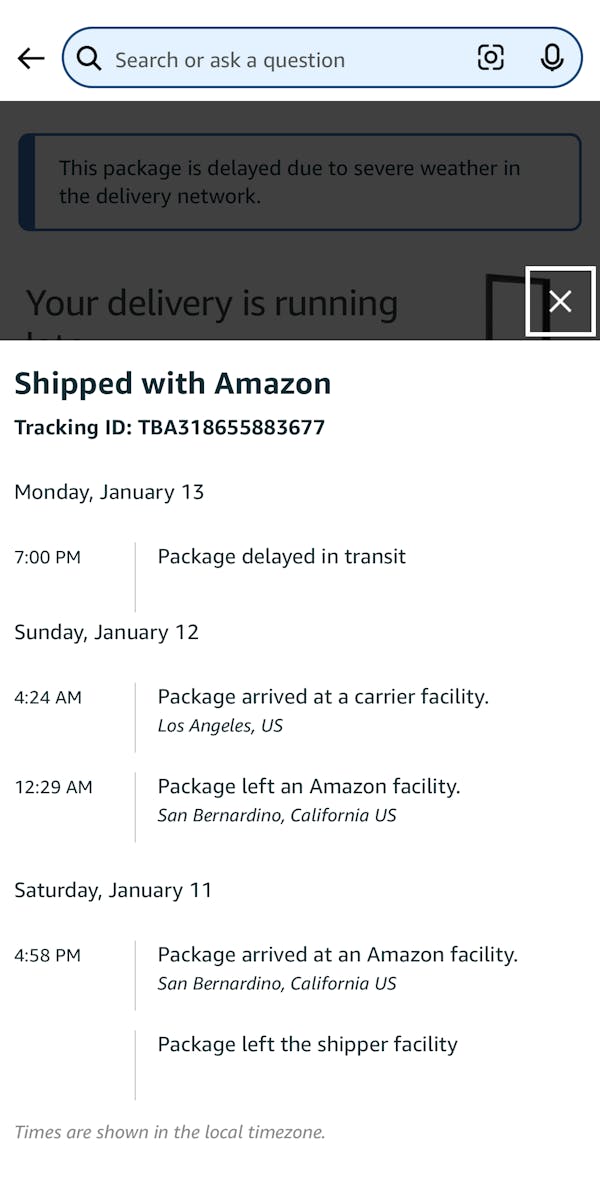600x1200 pixels.
Task: Open the camera lens scanner
Action: tap(490, 59)
